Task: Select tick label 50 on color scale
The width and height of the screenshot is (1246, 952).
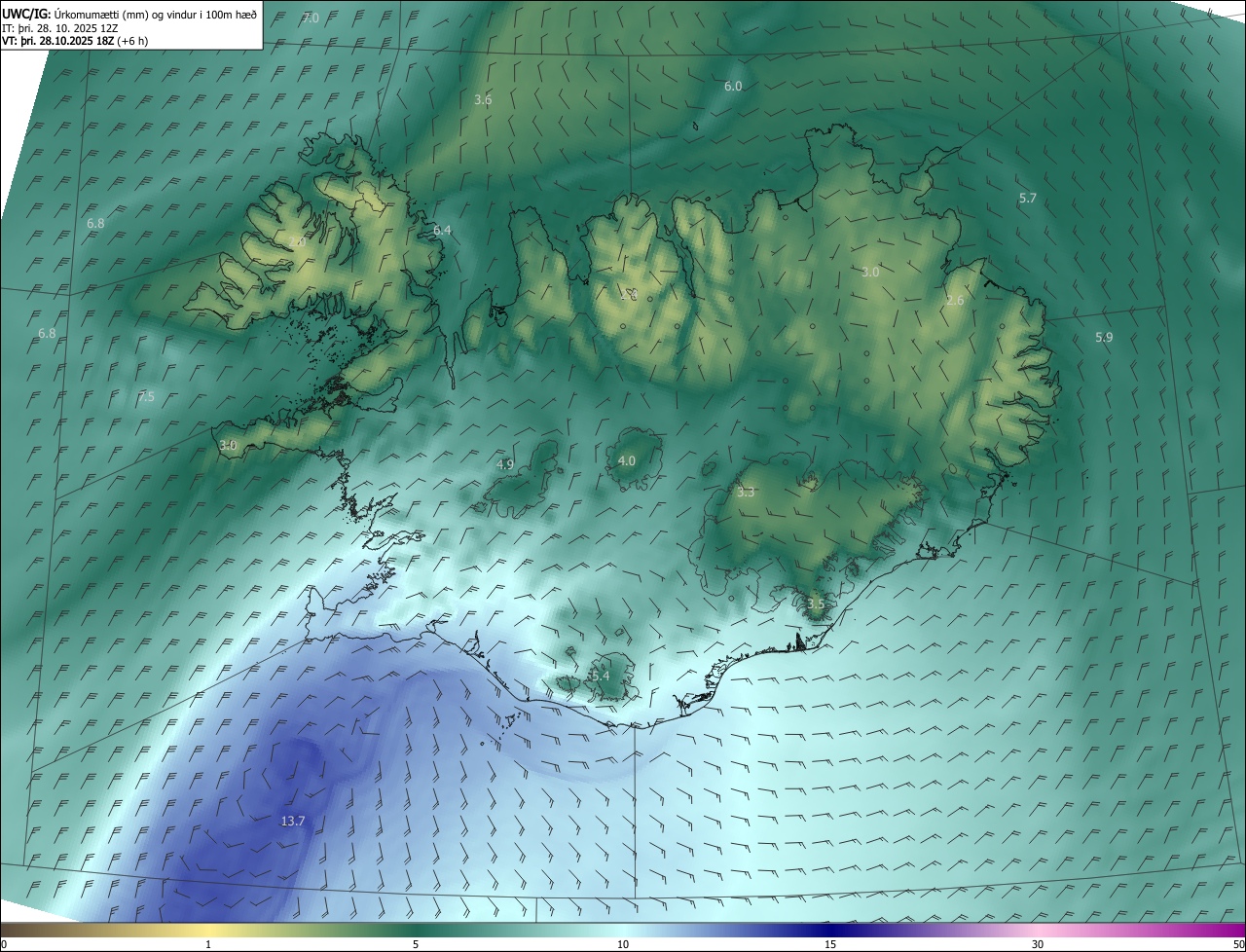Action: click(x=1238, y=944)
